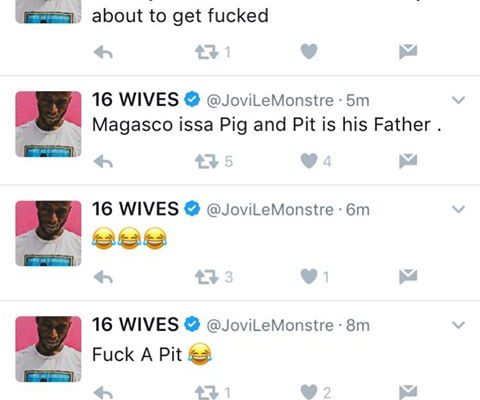Message icon on the top tweet
The height and width of the screenshot is (400, 480).
pos(408,51)
